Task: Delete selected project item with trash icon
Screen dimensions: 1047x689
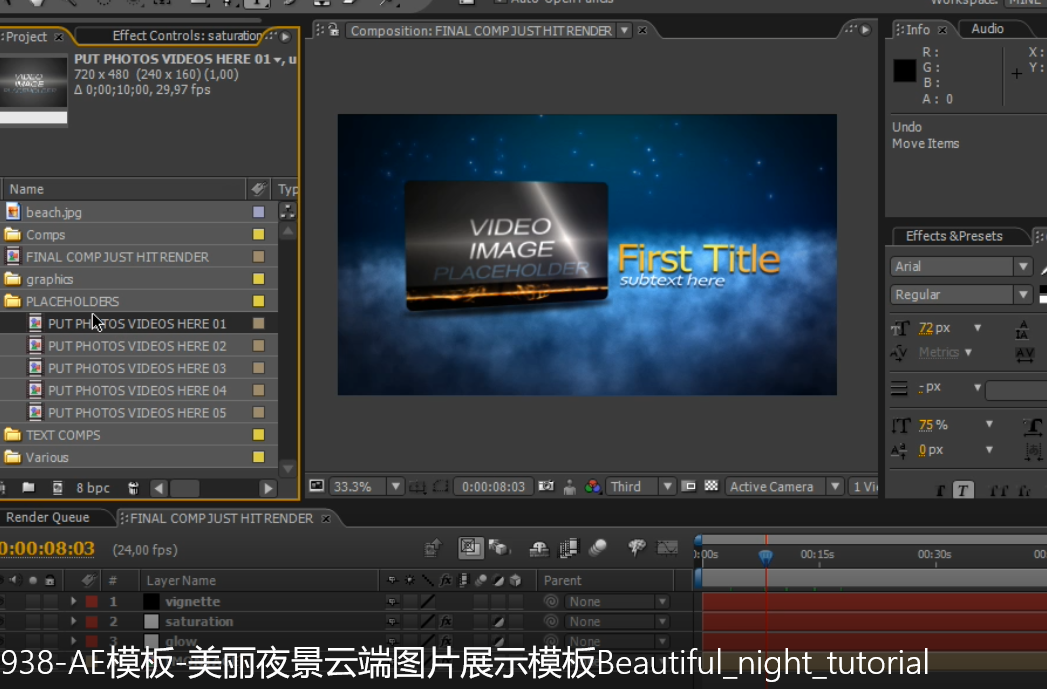Action: click(x=133, y=488)
